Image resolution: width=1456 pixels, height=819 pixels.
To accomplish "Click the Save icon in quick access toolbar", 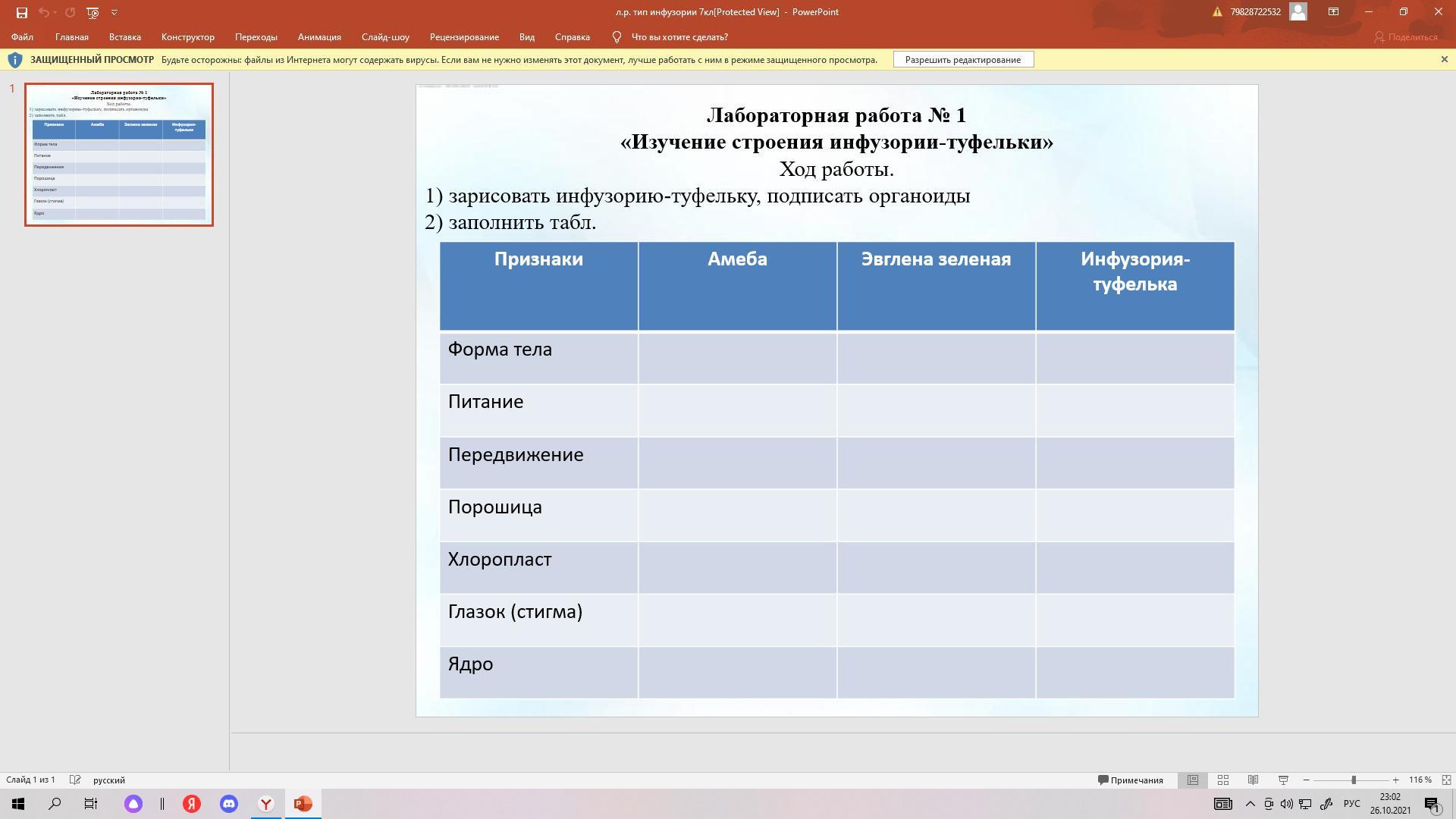I will 22,12.
